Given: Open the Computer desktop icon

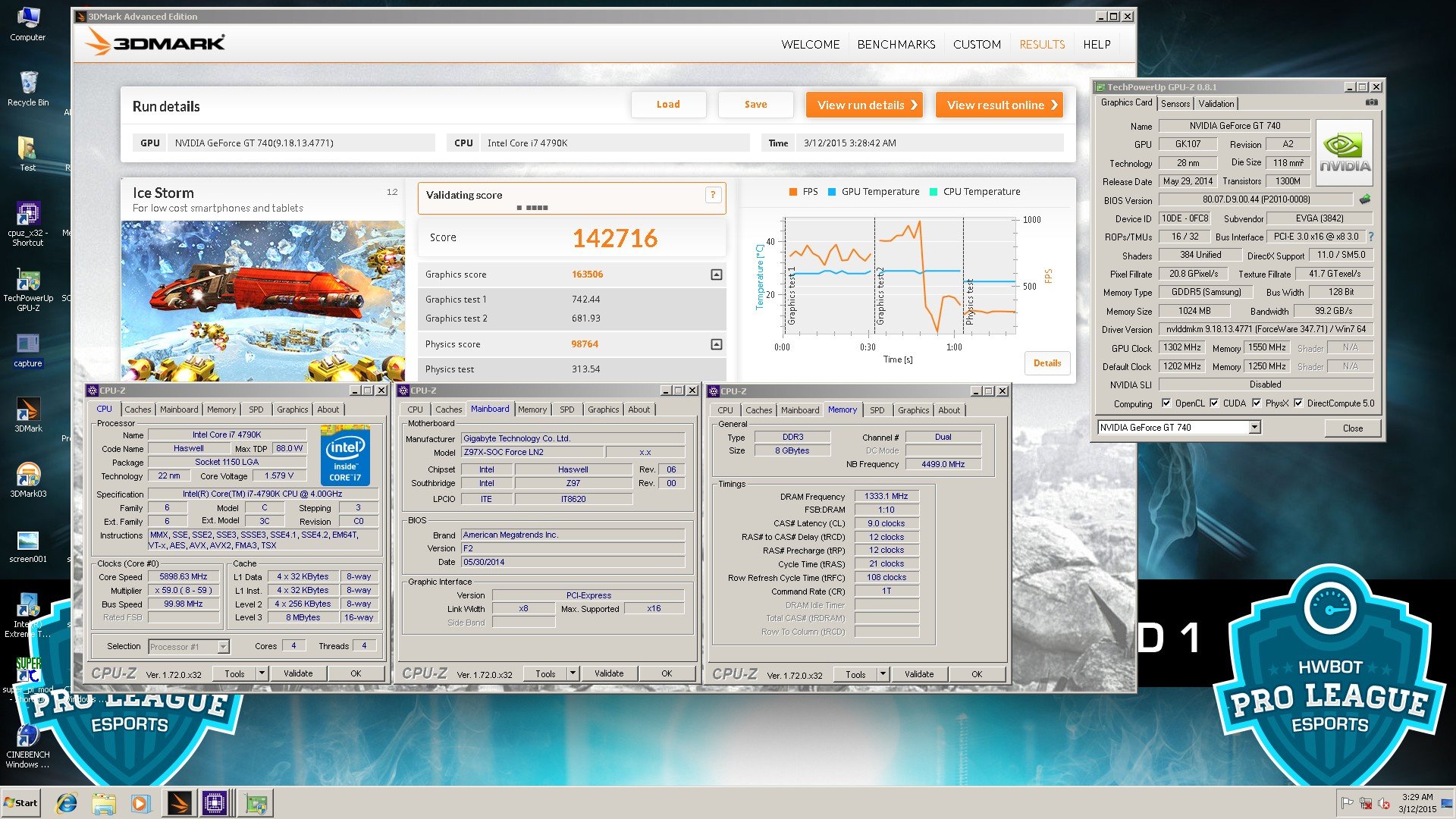Looking at the screenshot, I should pos(27,24).
